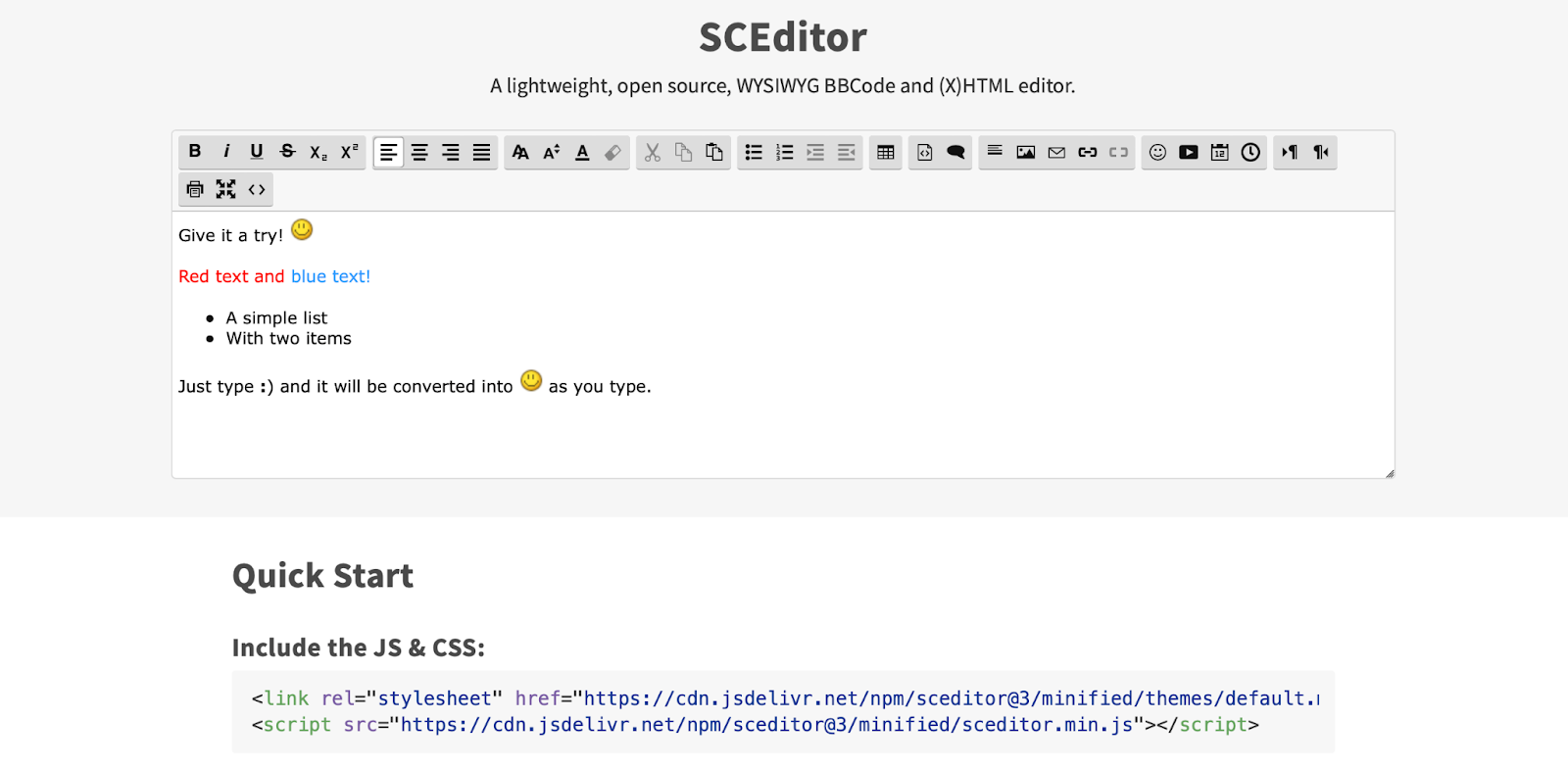Toggle strikethrough formatting
Screen dimensions: 1568x768
pyautogui.click(x=287, y=152)
